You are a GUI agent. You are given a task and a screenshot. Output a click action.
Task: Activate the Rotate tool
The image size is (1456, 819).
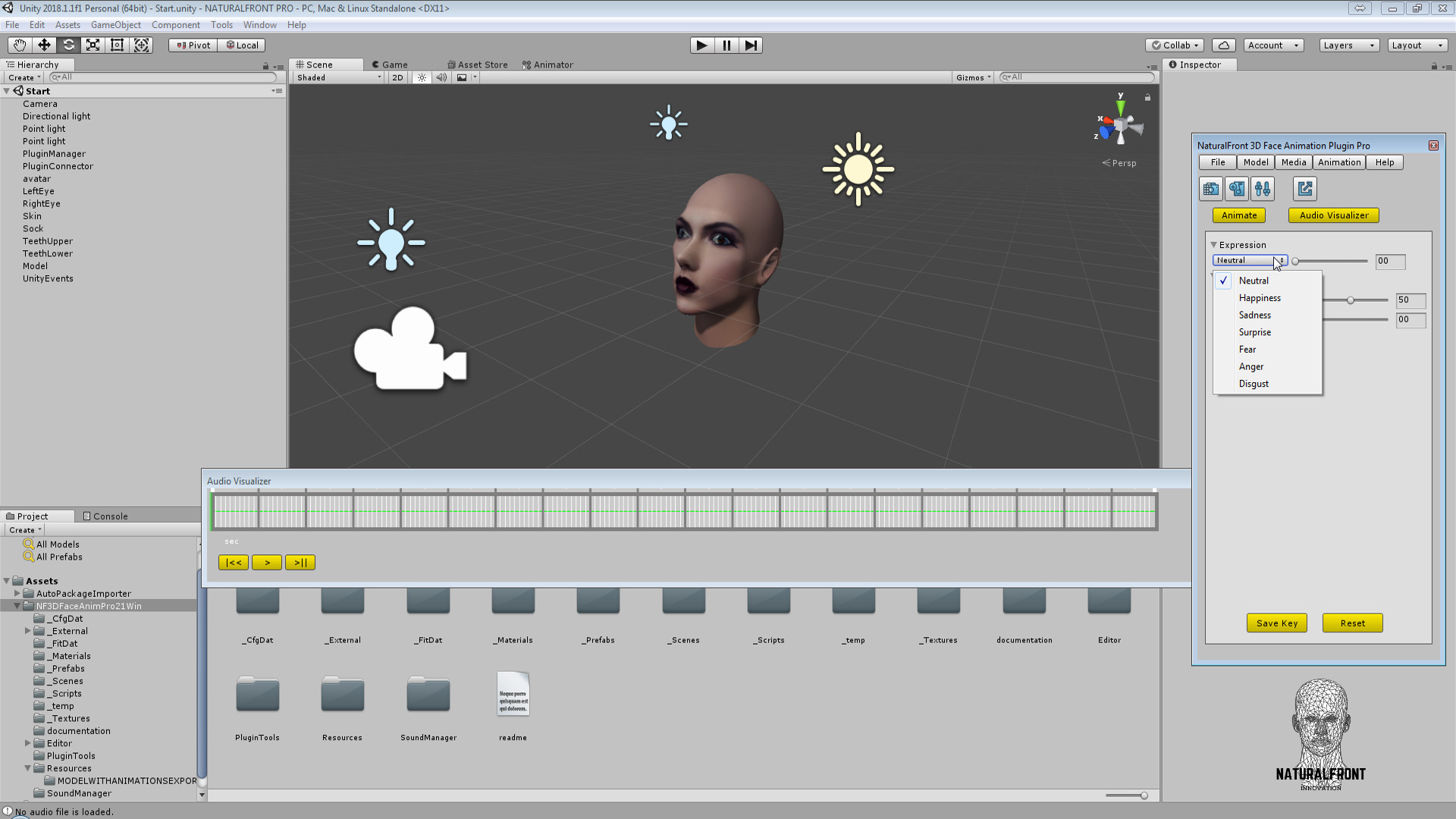tap(68, 45)
